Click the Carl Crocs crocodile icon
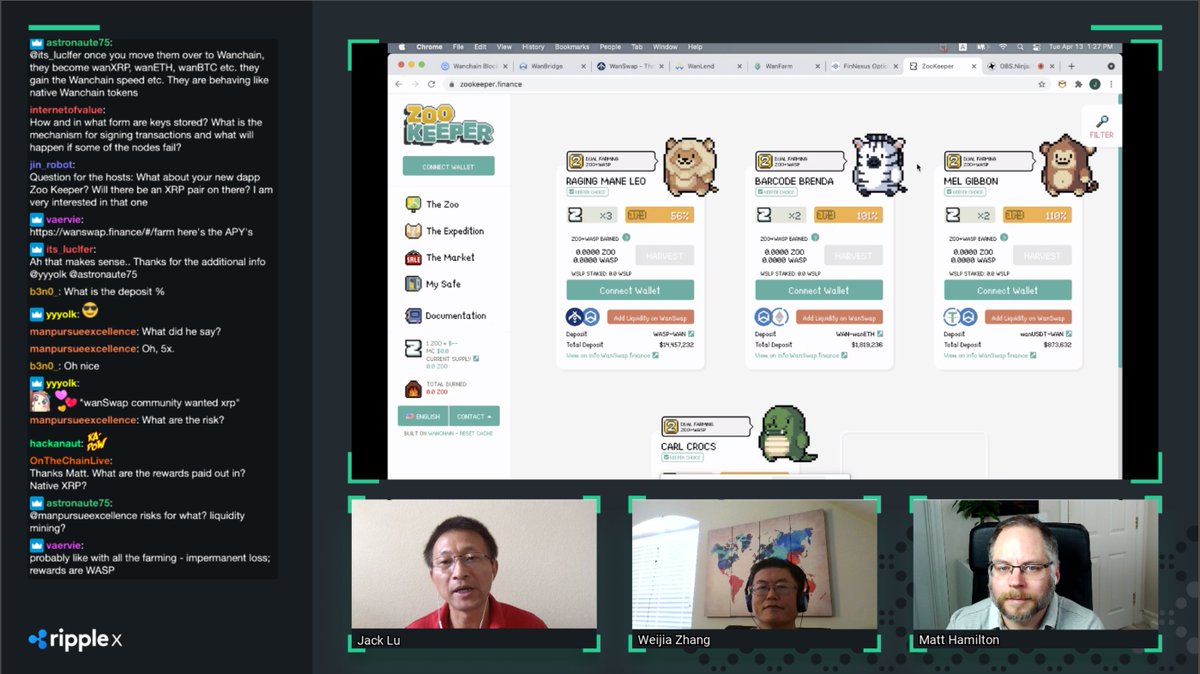This screenshot has width=1200, height=674. click(x=788, y=433)
